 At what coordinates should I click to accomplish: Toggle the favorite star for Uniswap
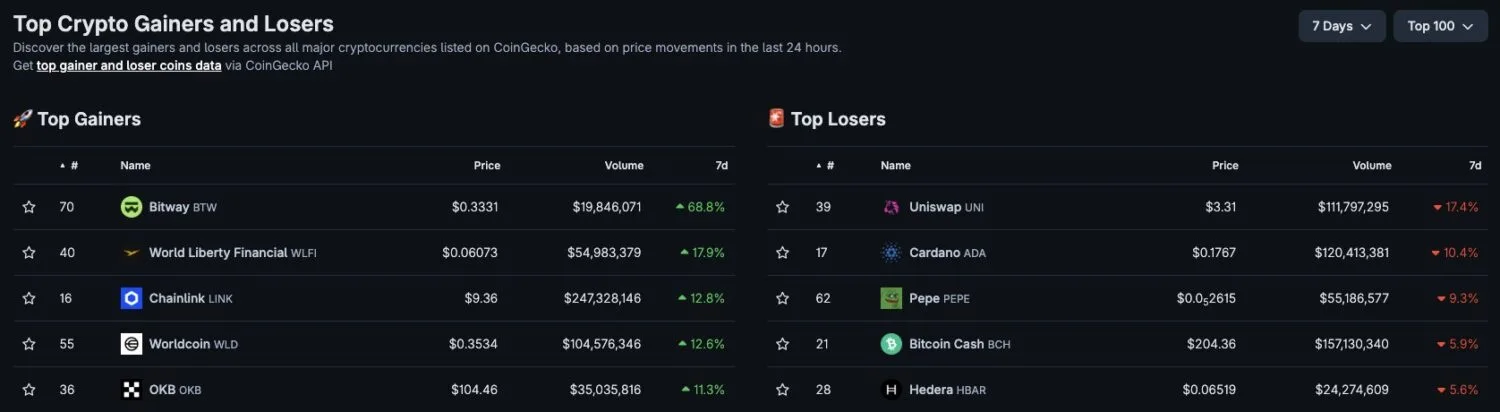point(783,207)
